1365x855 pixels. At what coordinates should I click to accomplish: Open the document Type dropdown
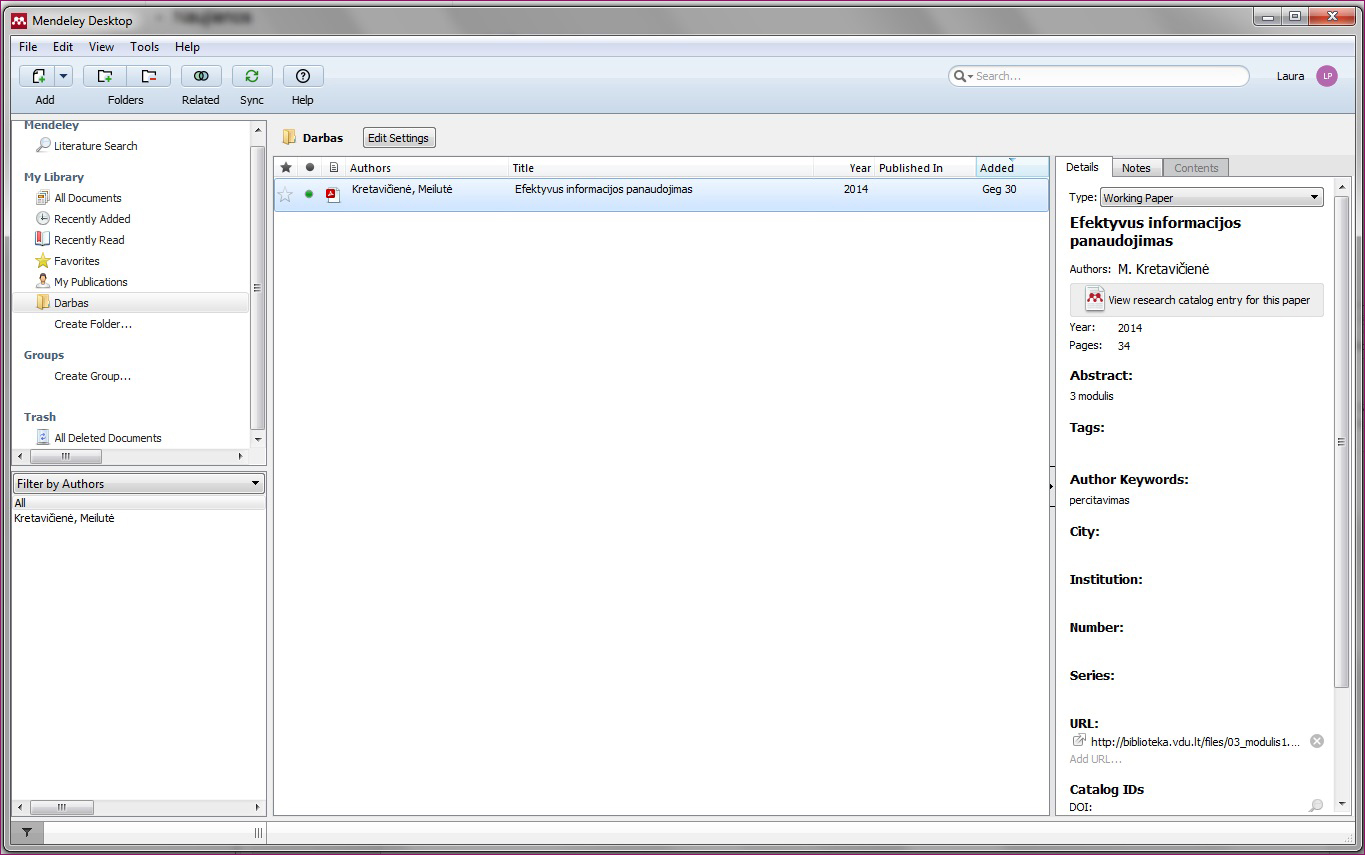pyautogui.click(x=1211, y=198)
